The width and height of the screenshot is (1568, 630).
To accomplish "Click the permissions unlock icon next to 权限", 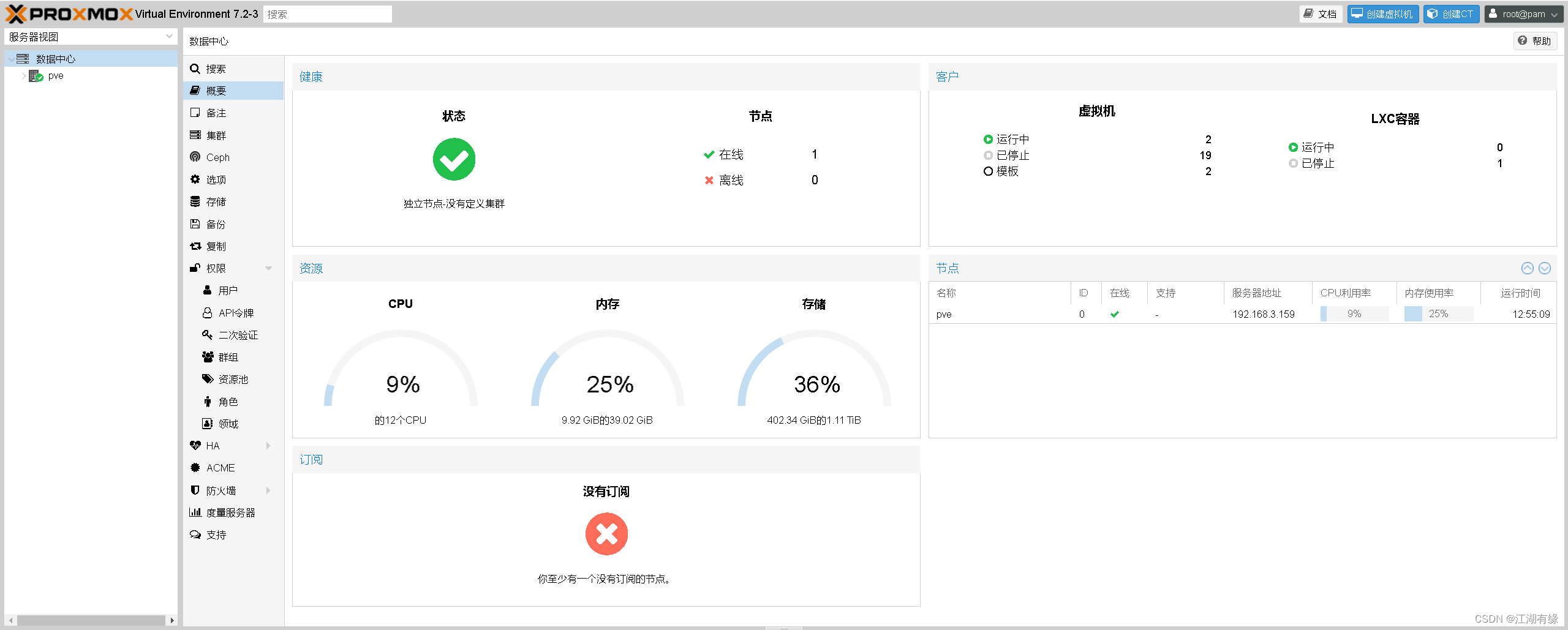I will click(x=195, y=268).
